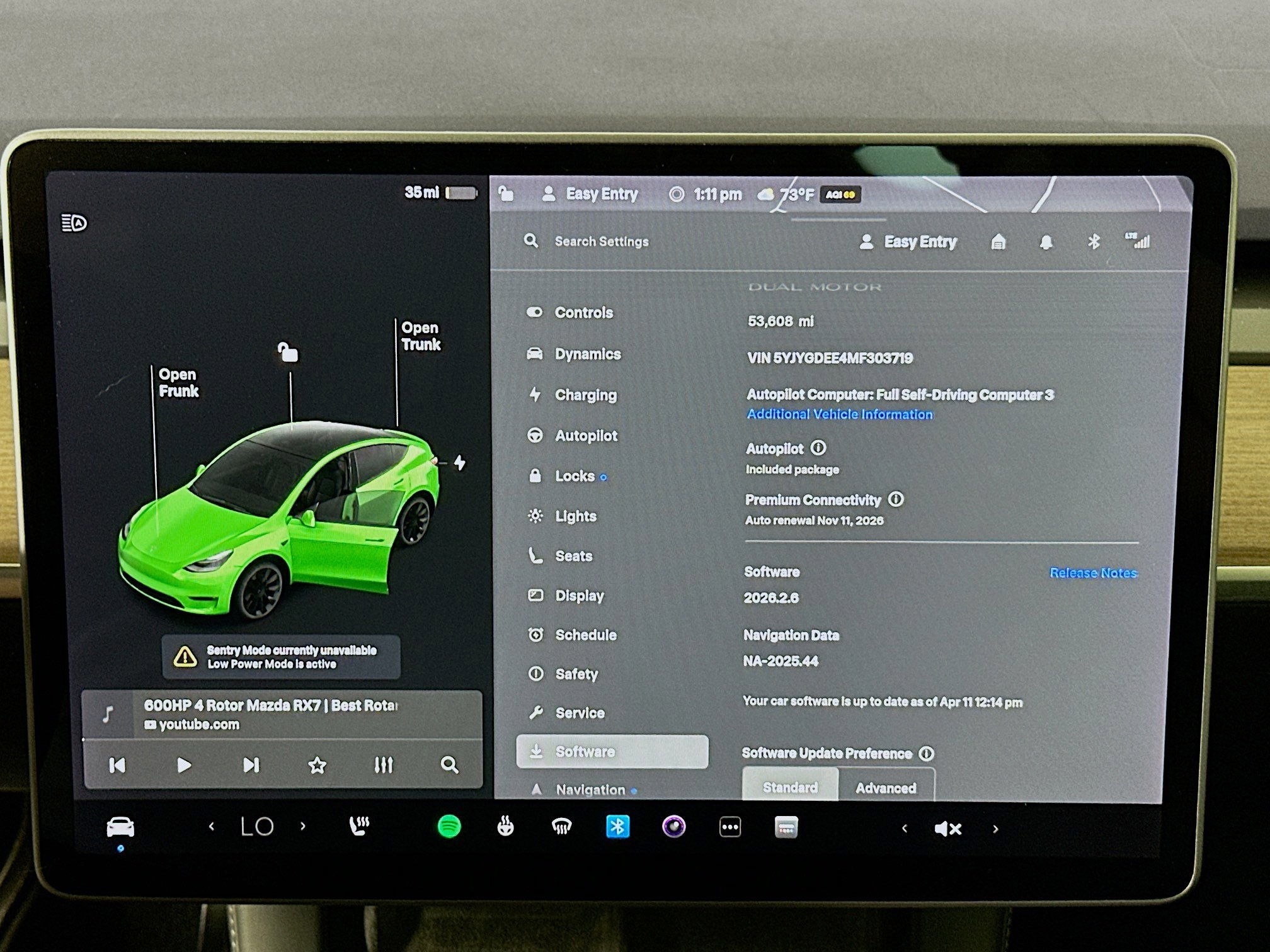Open the all apps three-dots icon
Screen dimensions: 1270x952
tap(730, 827)
